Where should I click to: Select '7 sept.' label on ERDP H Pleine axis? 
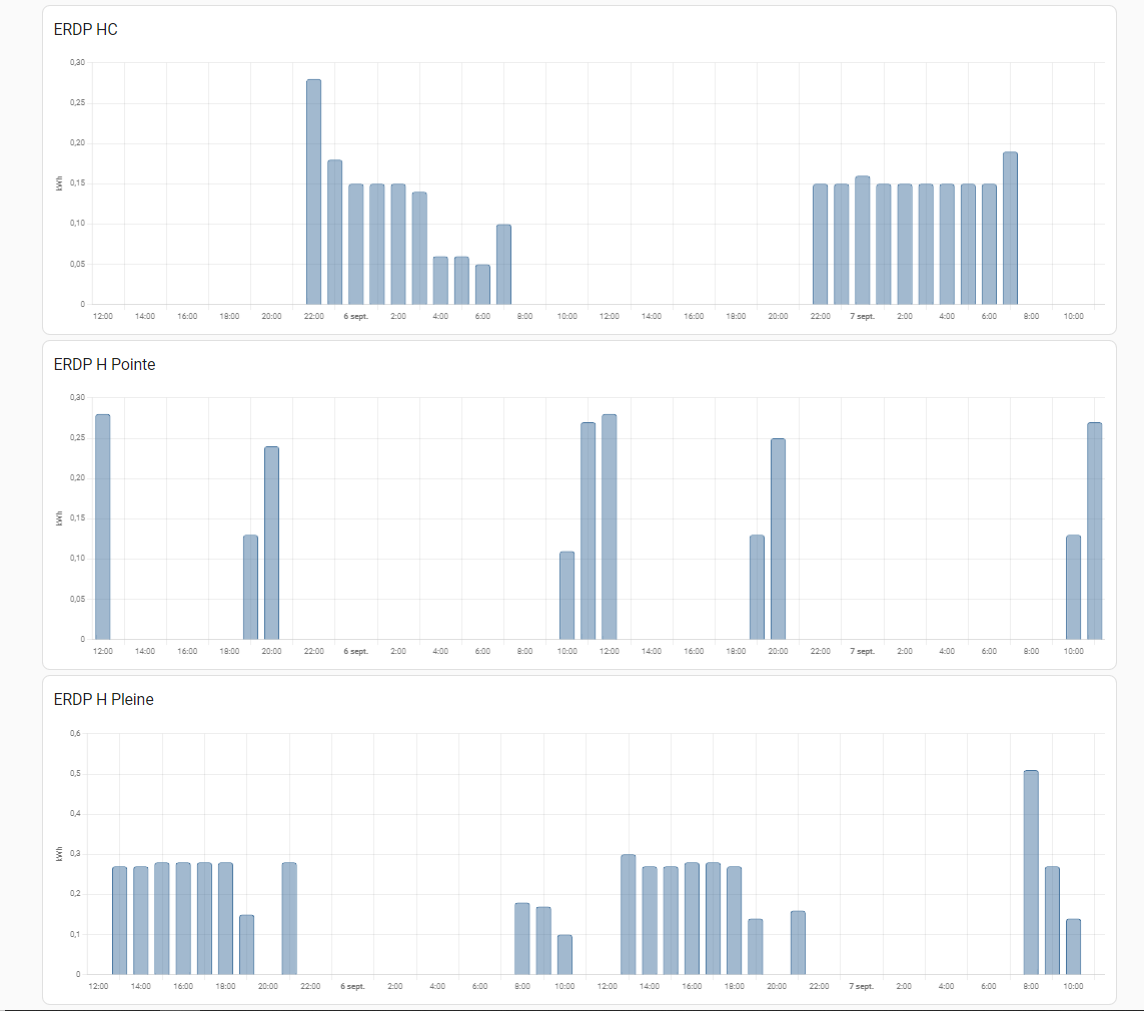(860, 986)
